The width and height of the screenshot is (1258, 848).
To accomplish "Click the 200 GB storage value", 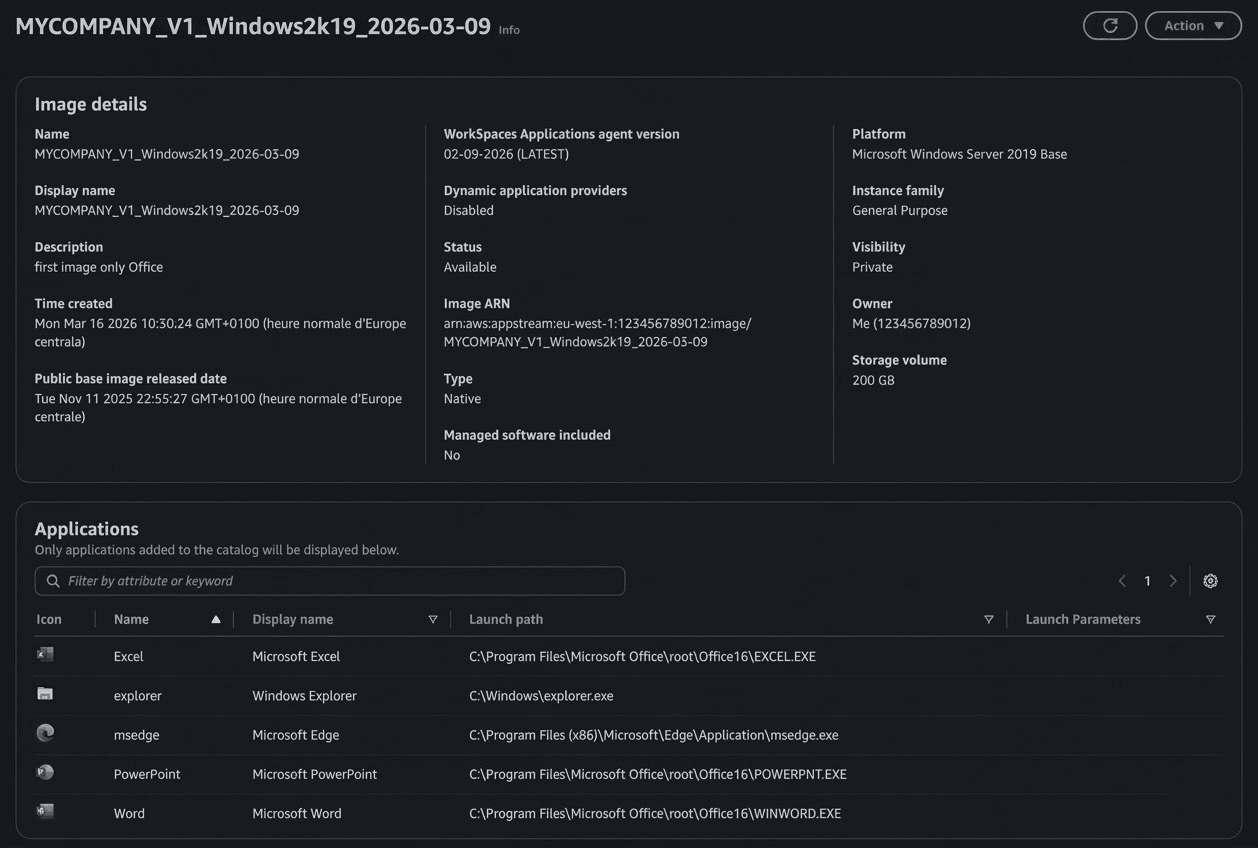I will tap(873, 381).
